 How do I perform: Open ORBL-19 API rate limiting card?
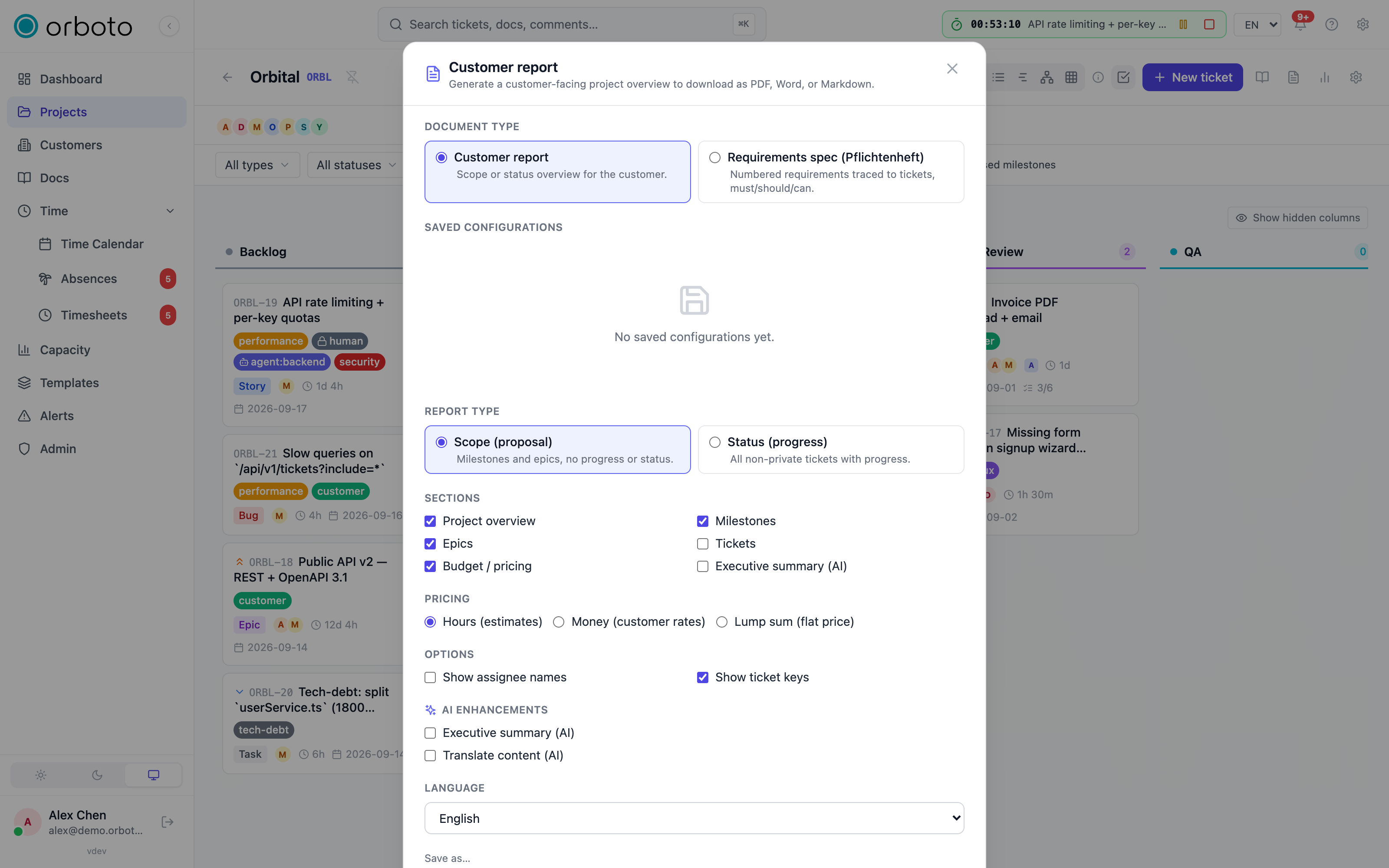click(x=313, y=354)
